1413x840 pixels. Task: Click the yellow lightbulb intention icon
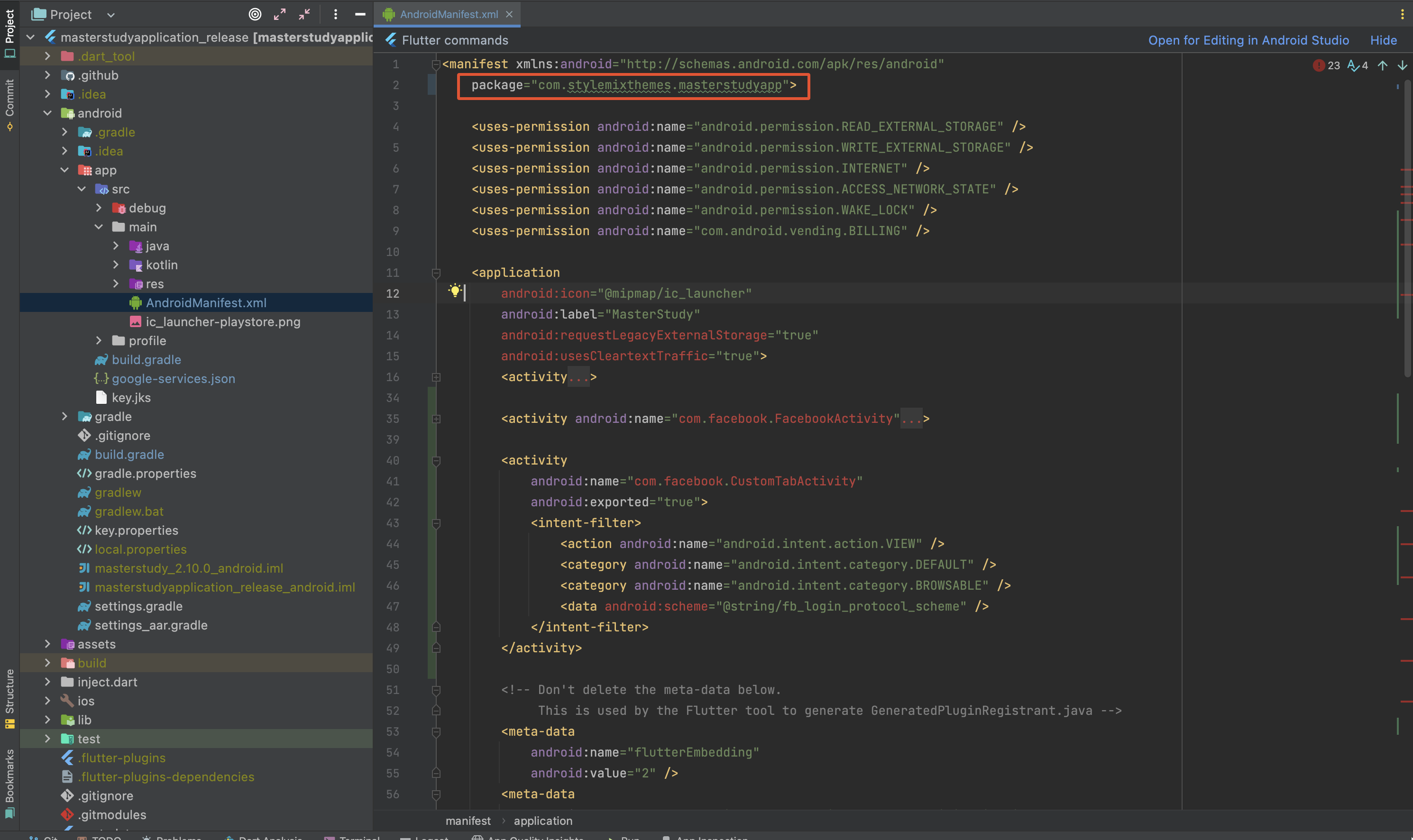455,291
